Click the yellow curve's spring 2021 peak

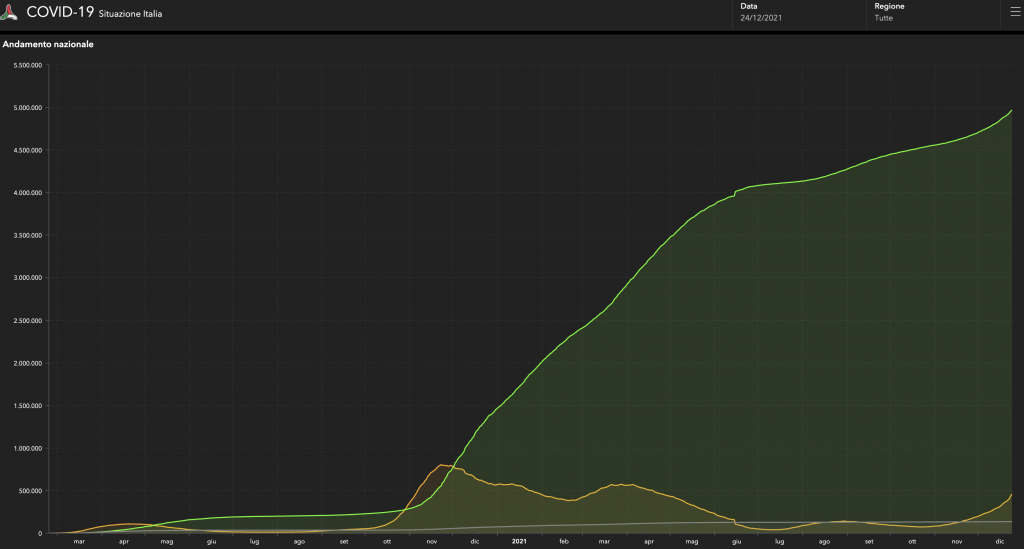click(620, 485)
